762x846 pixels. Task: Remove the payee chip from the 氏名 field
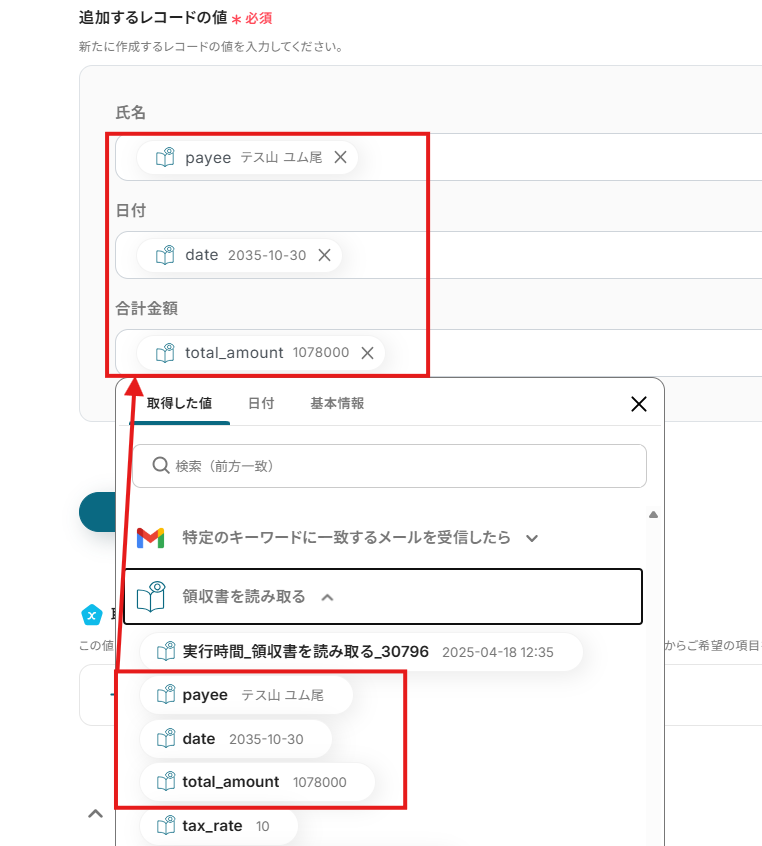(340, 157)
